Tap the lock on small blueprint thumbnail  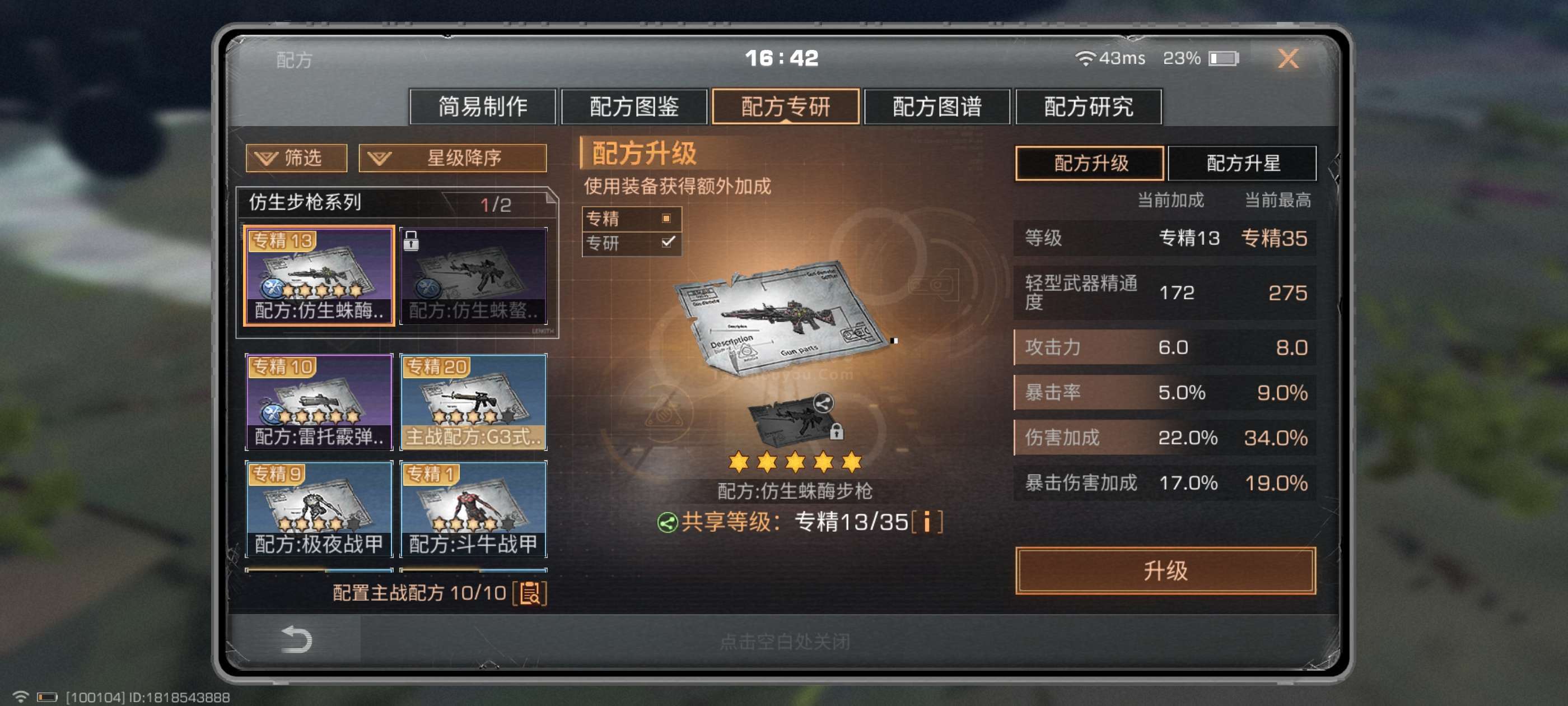[x=836, y=431]
